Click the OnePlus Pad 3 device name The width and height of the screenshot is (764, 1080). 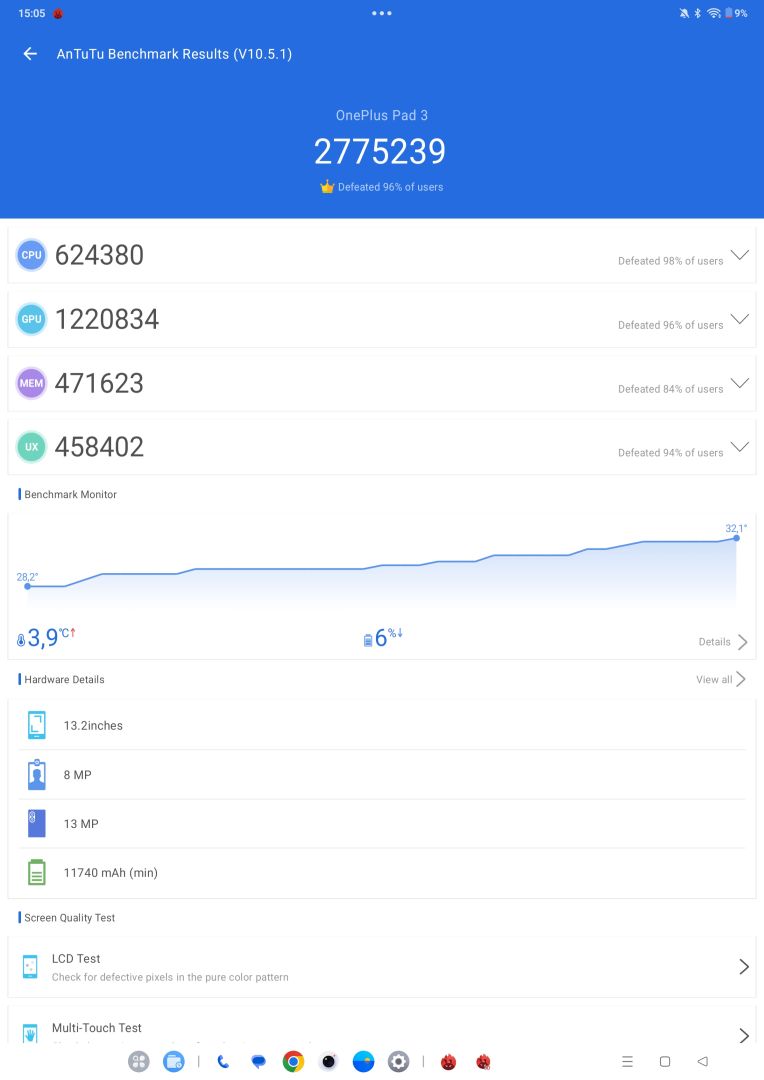point(382,115)
